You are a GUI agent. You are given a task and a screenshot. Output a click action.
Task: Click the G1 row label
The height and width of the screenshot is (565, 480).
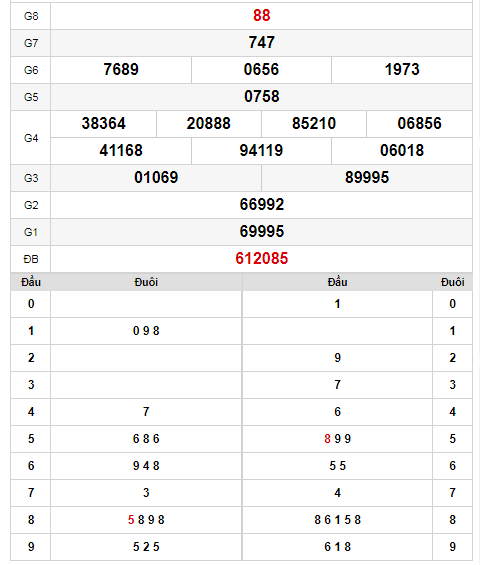pyautogui.click(x=31, y=232)
